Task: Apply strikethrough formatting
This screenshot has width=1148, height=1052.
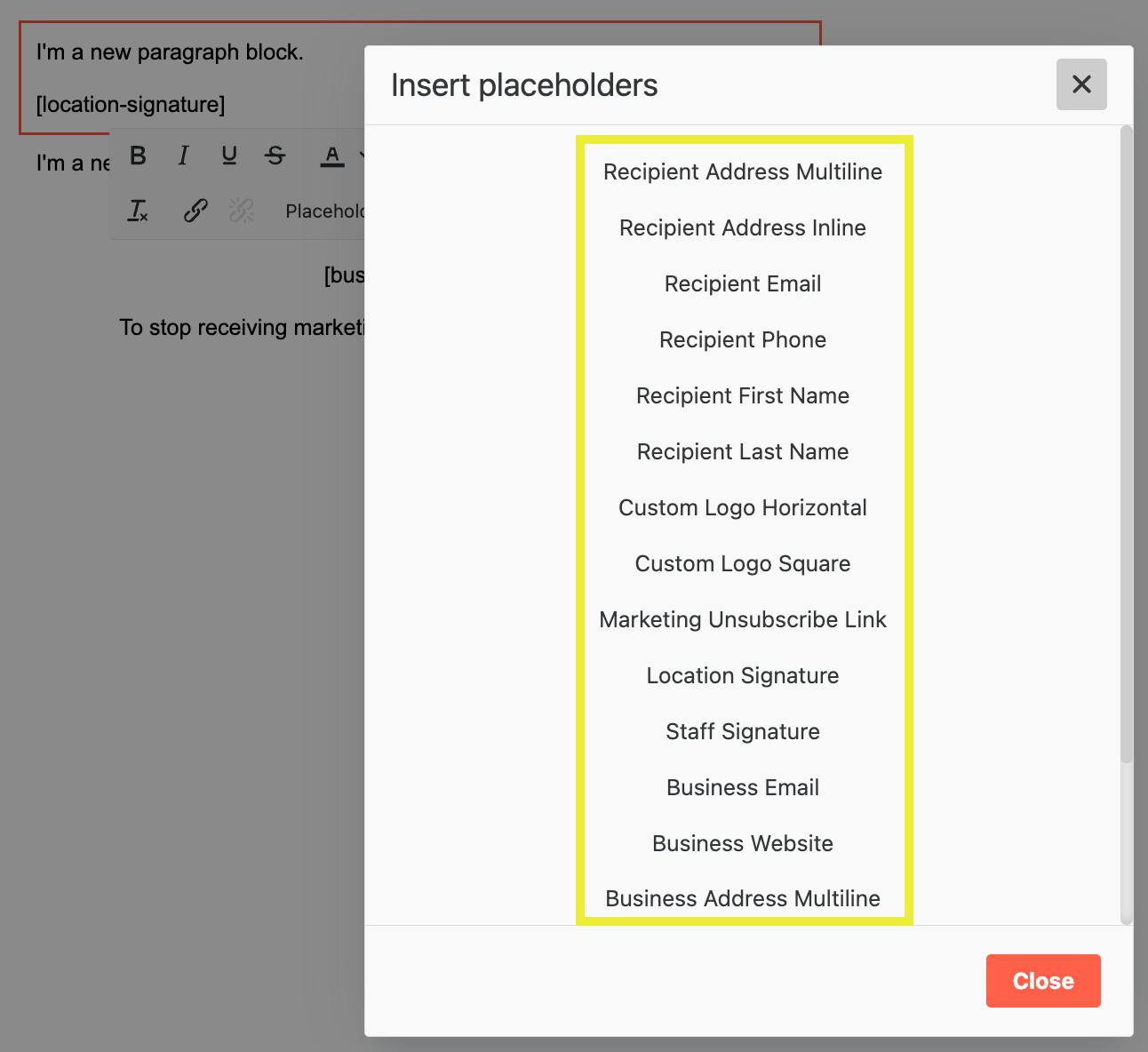Action: click(275, 156)
